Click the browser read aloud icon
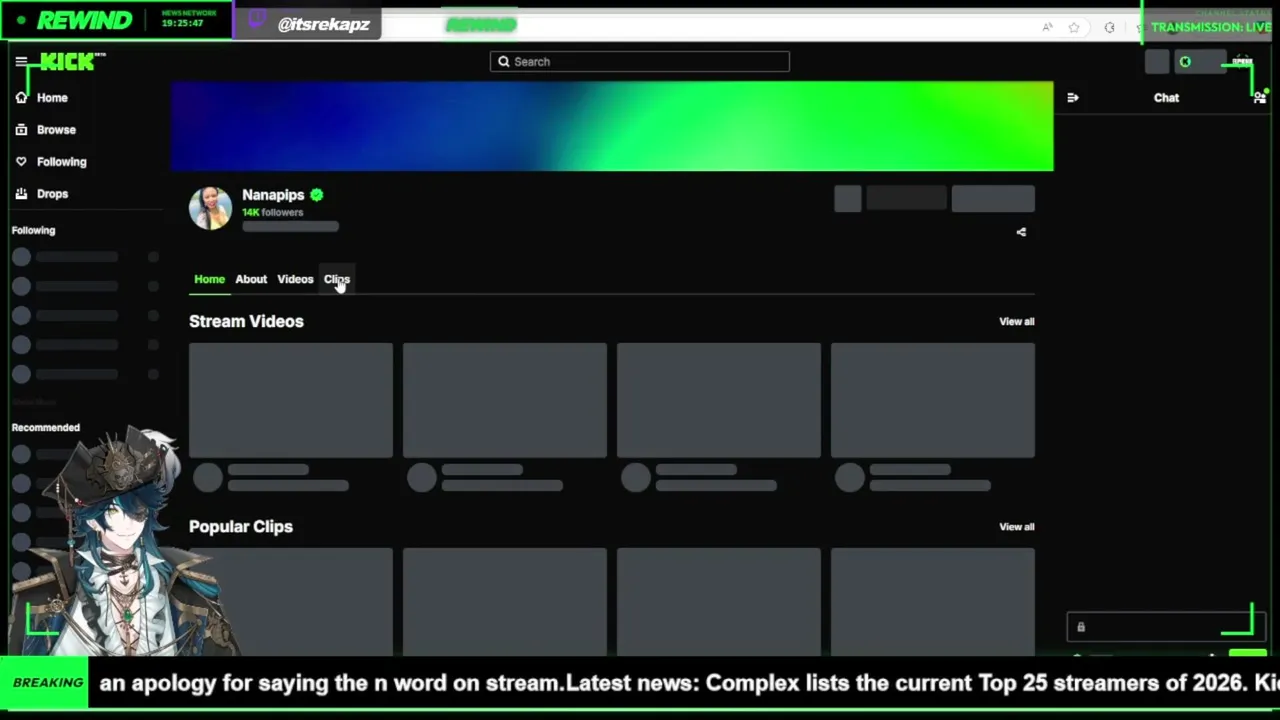This screenshot has width=1280, height=720. 1047,28
